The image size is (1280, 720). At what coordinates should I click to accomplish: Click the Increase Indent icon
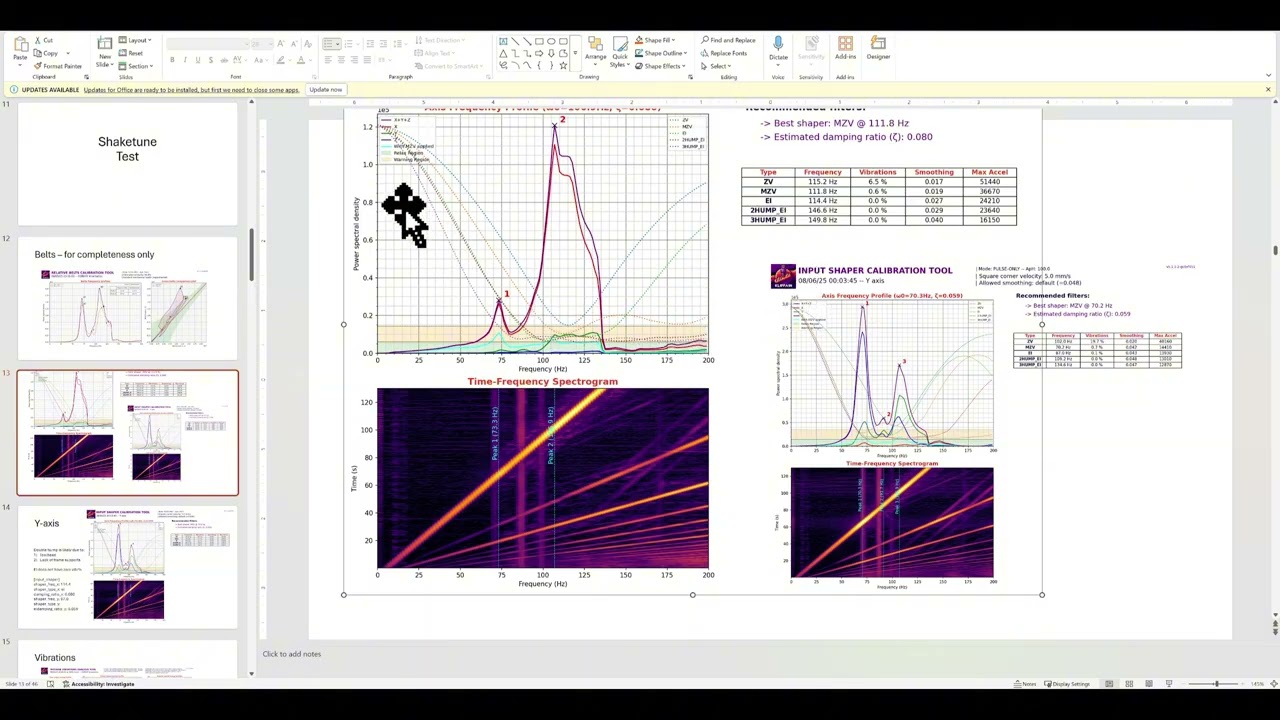pyautogui.click(x=383, y=44)
